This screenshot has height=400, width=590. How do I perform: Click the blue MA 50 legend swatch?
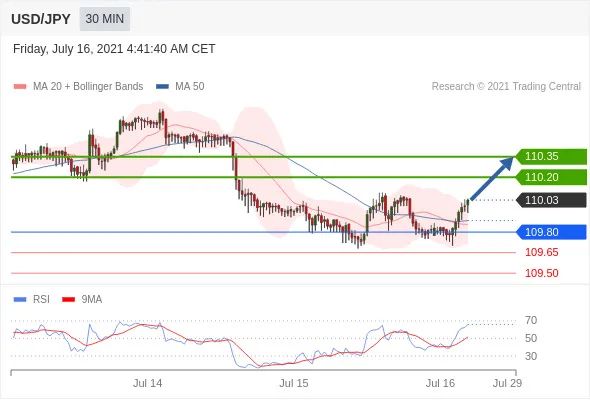[162, 87]
